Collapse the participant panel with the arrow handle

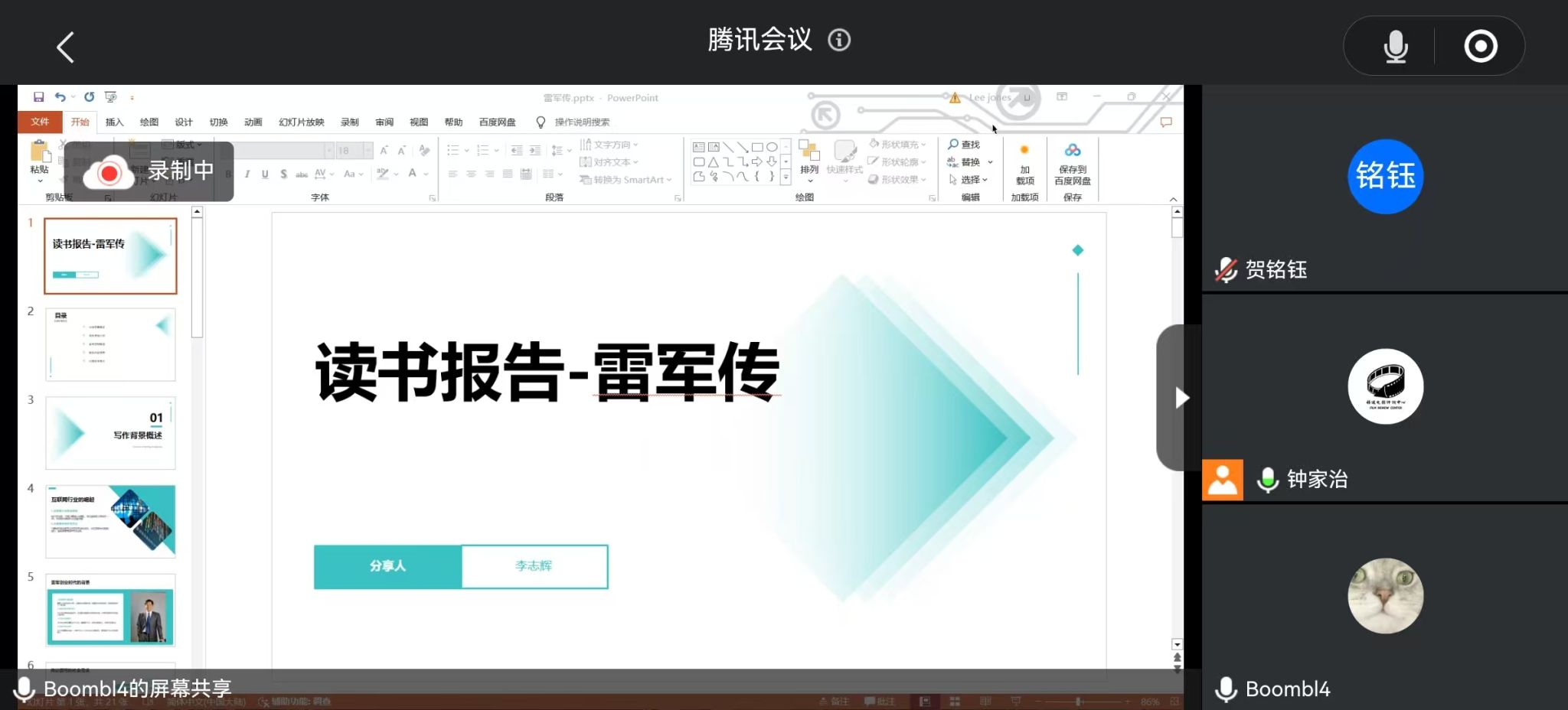click(x=1180, y=398)
